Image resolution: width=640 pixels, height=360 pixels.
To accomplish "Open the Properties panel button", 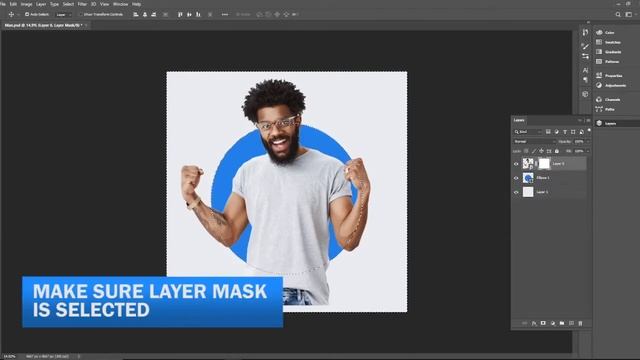I will tap(609, 76).
